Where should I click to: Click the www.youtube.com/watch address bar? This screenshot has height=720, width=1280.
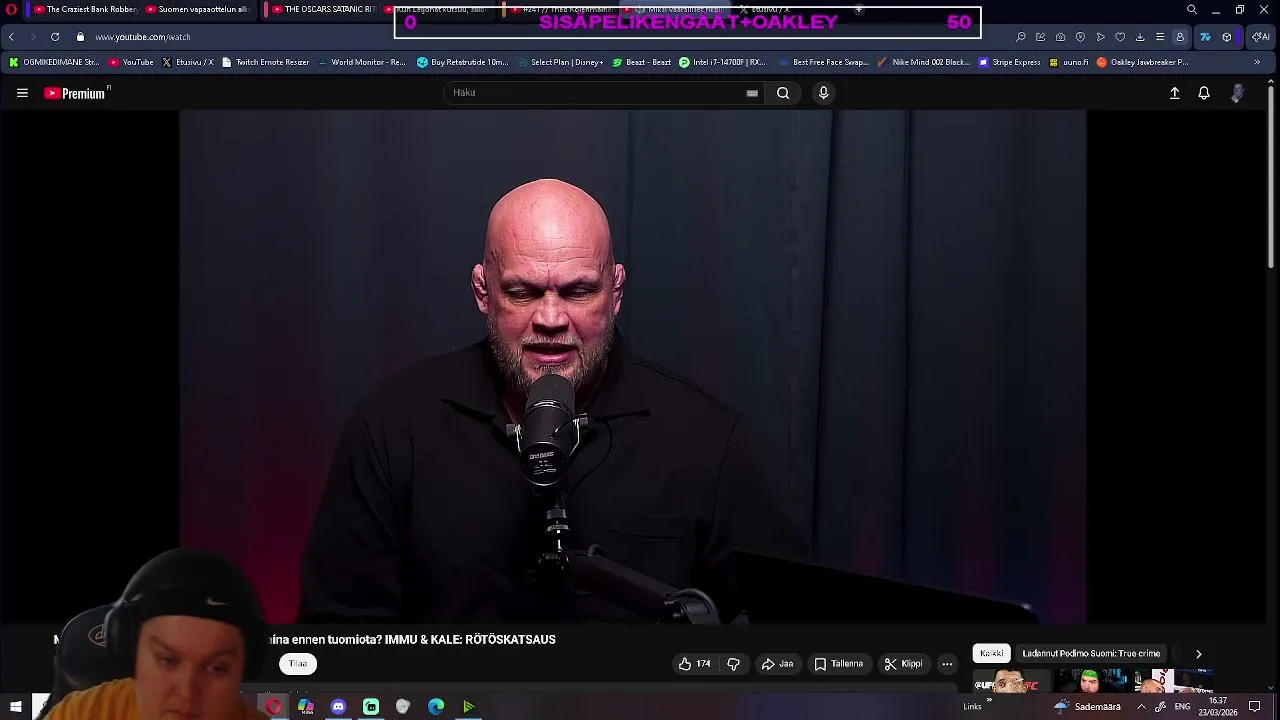(x=143, y=37)
